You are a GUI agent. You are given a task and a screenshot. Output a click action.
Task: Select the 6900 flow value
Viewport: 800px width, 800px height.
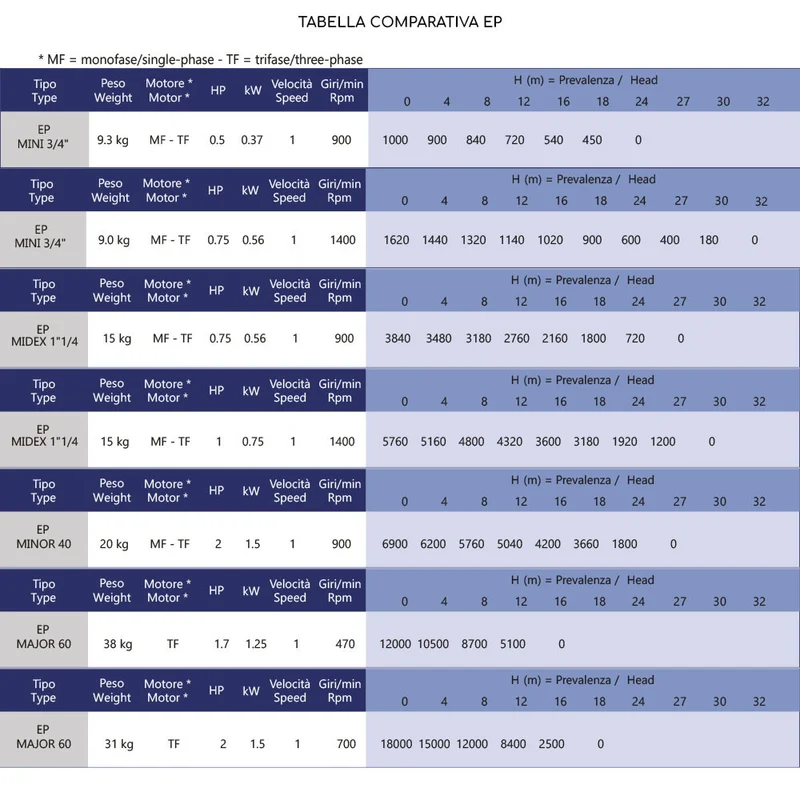[394, 544]
